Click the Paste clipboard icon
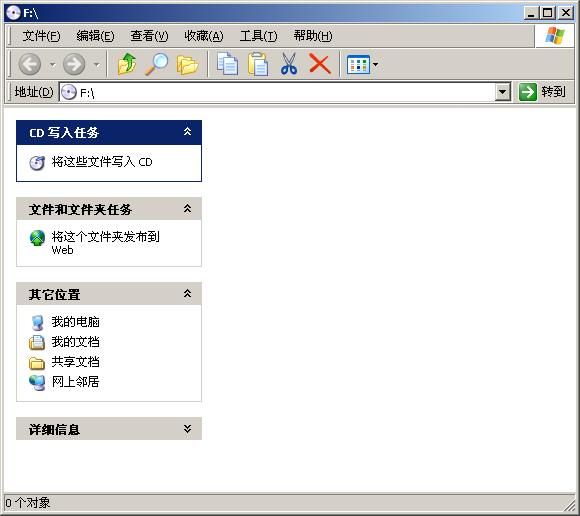Image resolution: width=580 pixels, height=516 pixels. point(258,64)
